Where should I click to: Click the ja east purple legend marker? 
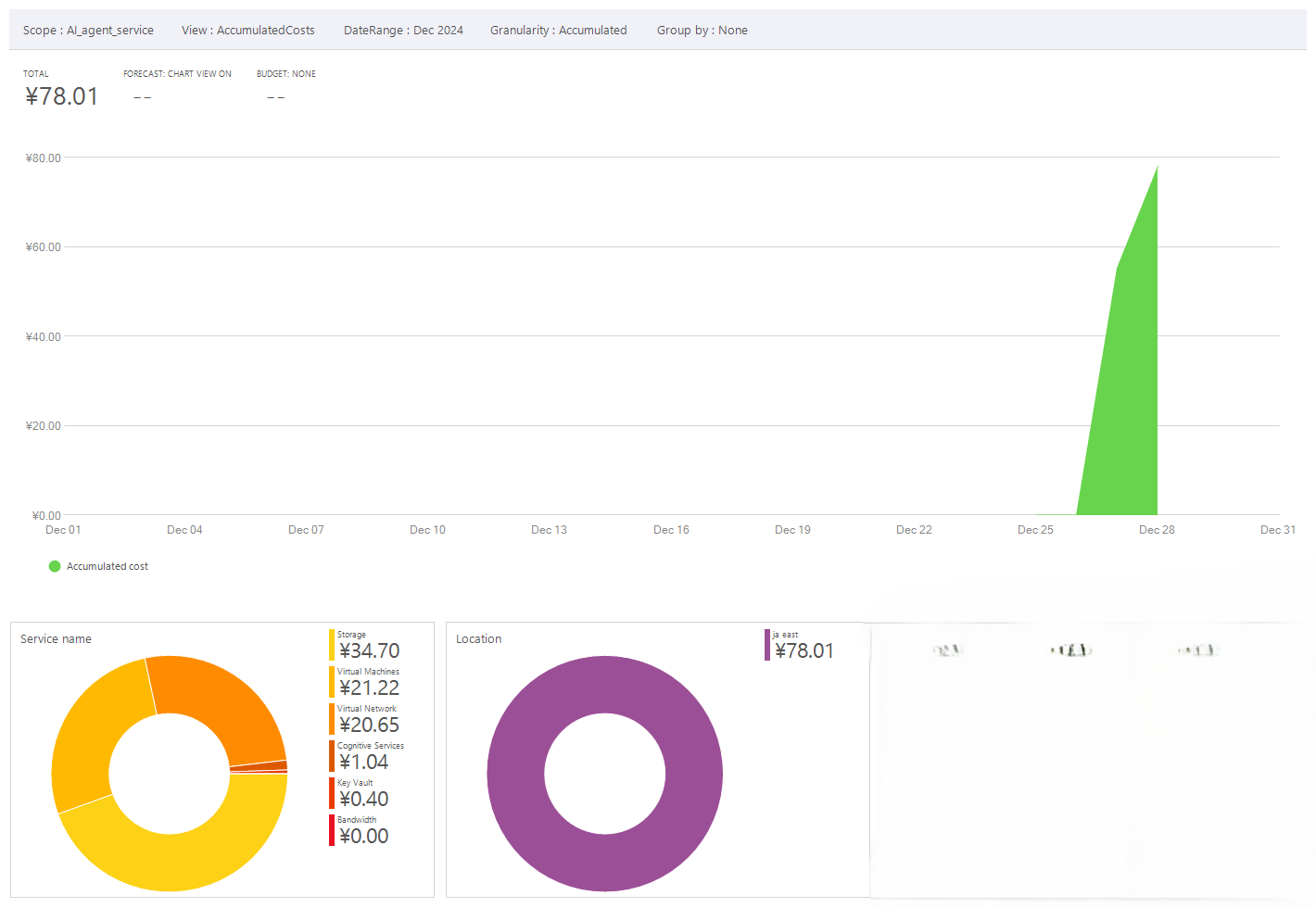click(x=766, y=643)
